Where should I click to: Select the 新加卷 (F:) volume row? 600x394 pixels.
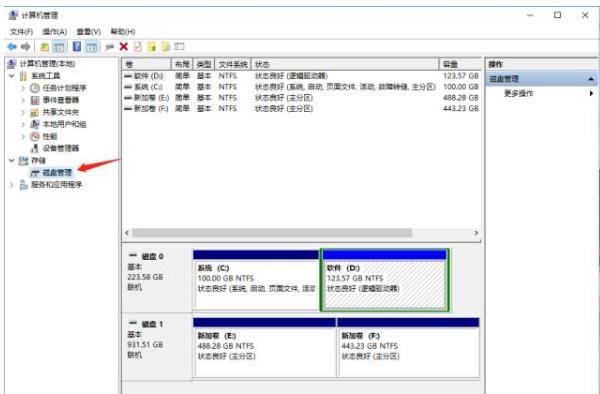[302, 109]
